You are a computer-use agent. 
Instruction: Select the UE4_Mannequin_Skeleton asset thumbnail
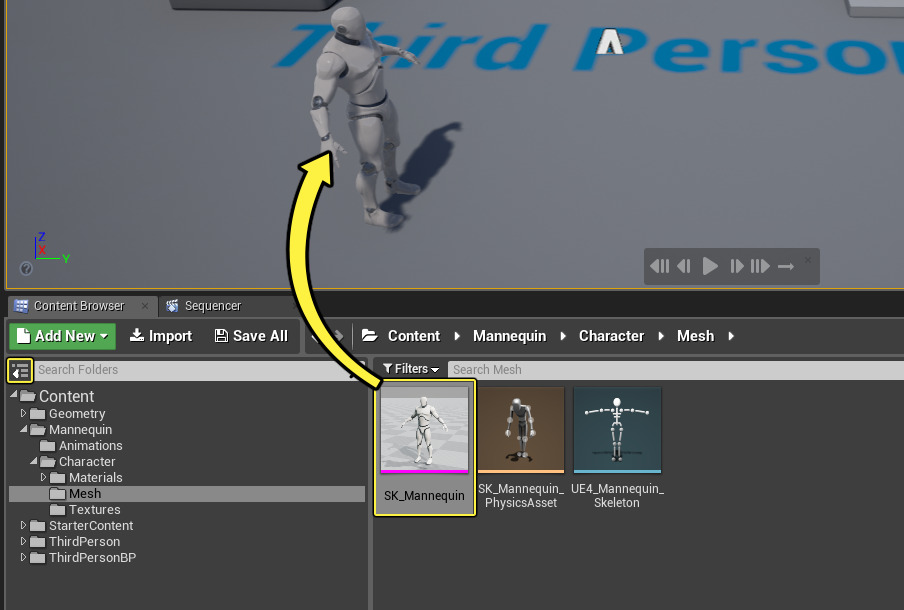pos(617,430)
